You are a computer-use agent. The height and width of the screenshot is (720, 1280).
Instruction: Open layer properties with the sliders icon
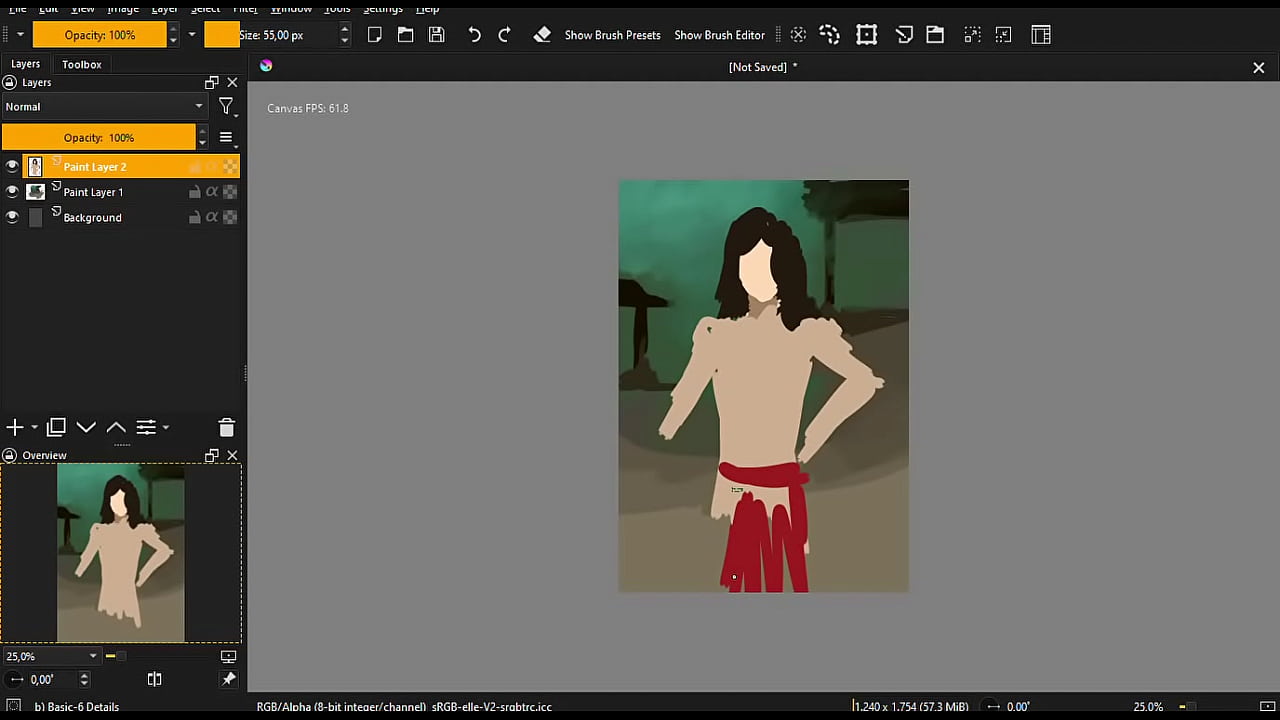click(x=146, y=427)
